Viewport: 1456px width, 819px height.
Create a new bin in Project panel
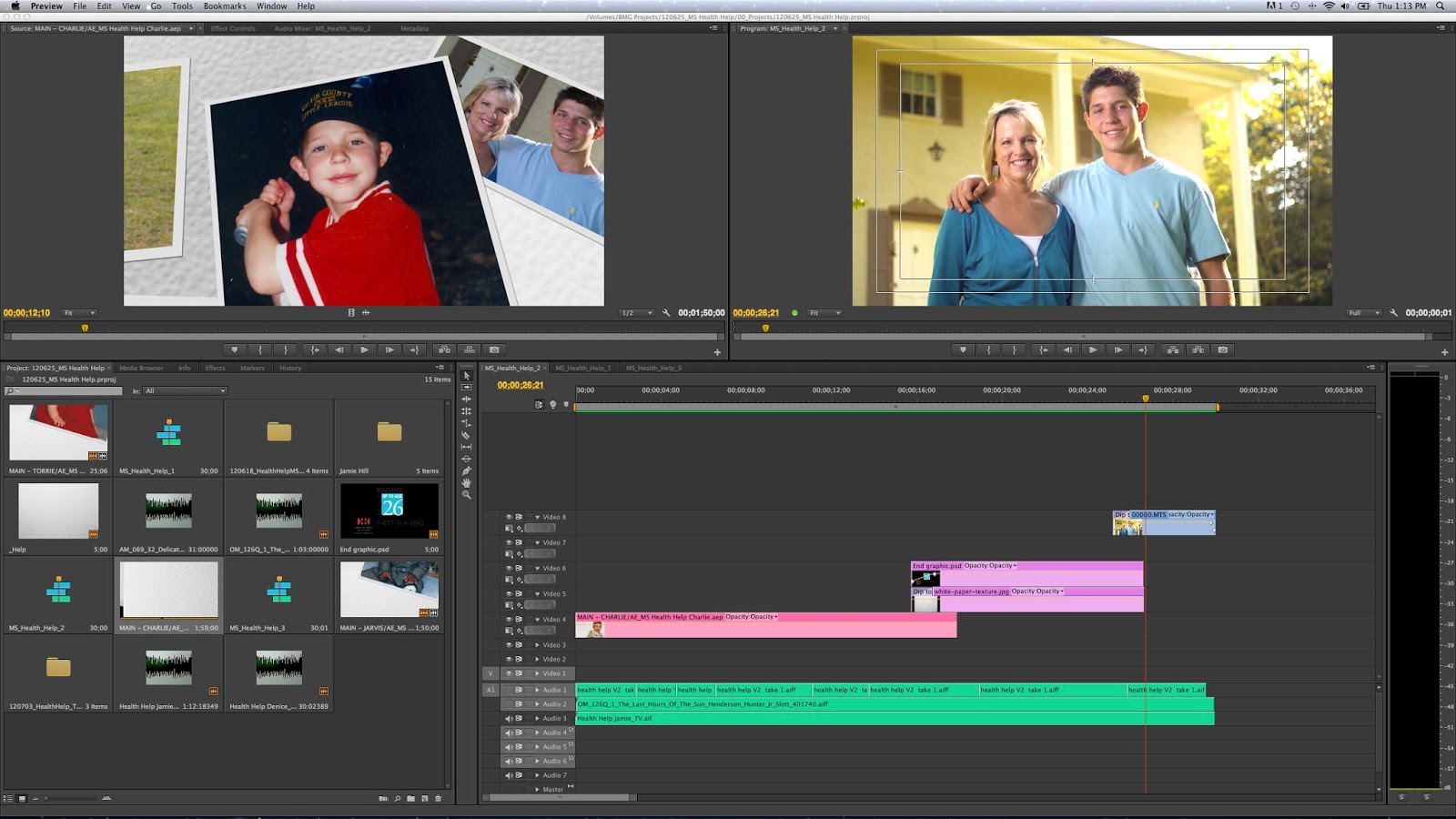click(x=410, y=798)
